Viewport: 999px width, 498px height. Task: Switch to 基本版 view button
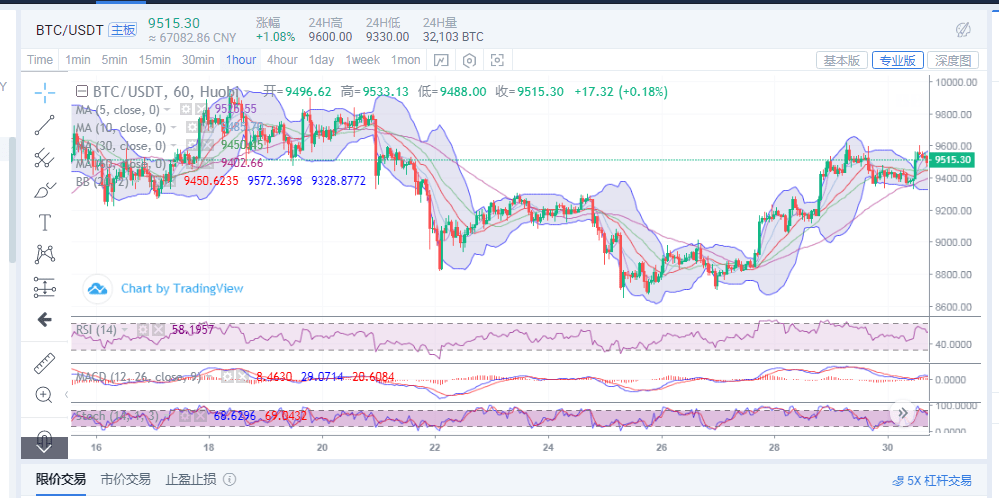click(841, 60)
